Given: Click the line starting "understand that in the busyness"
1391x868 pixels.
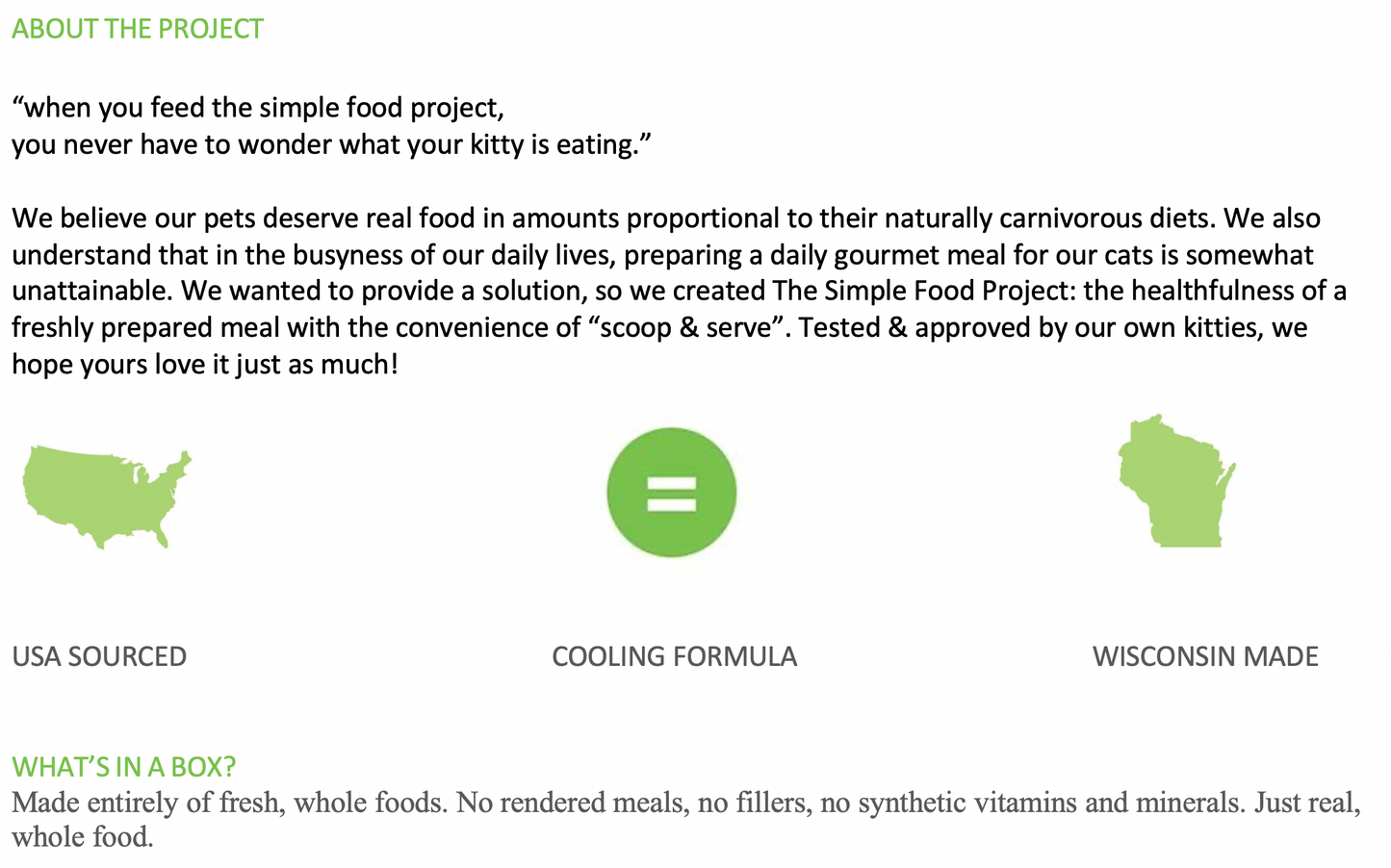Looking at the screenshot, I should [x=662, y=254].
